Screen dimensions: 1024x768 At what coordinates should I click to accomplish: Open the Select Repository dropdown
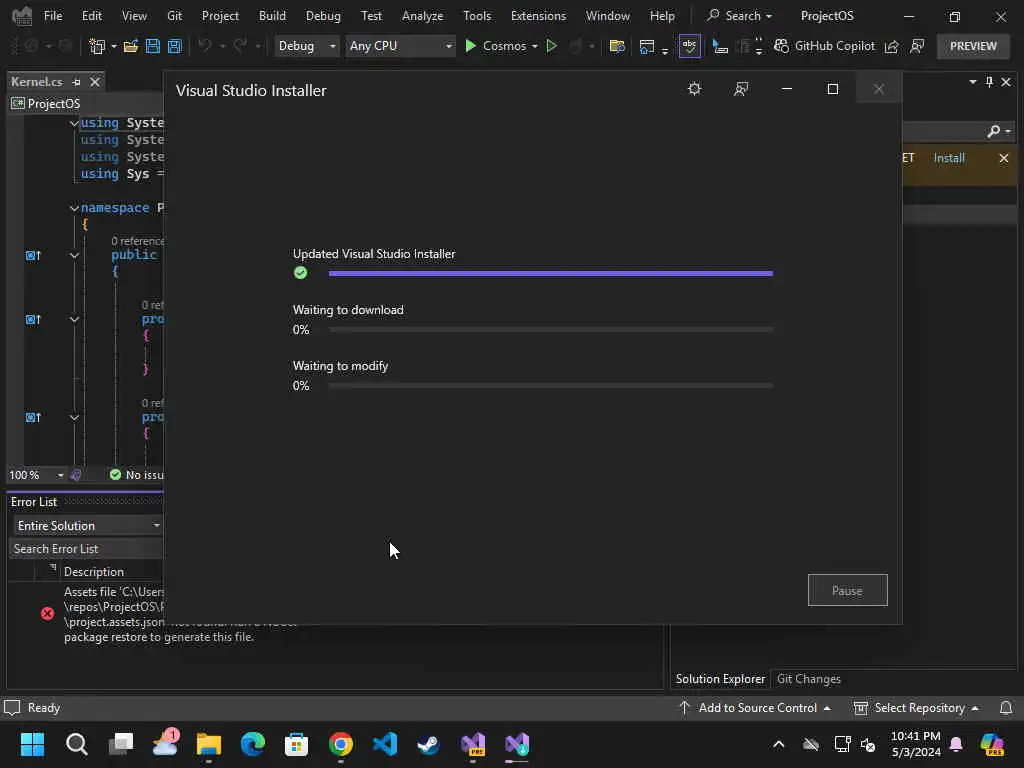click(916, 708)
